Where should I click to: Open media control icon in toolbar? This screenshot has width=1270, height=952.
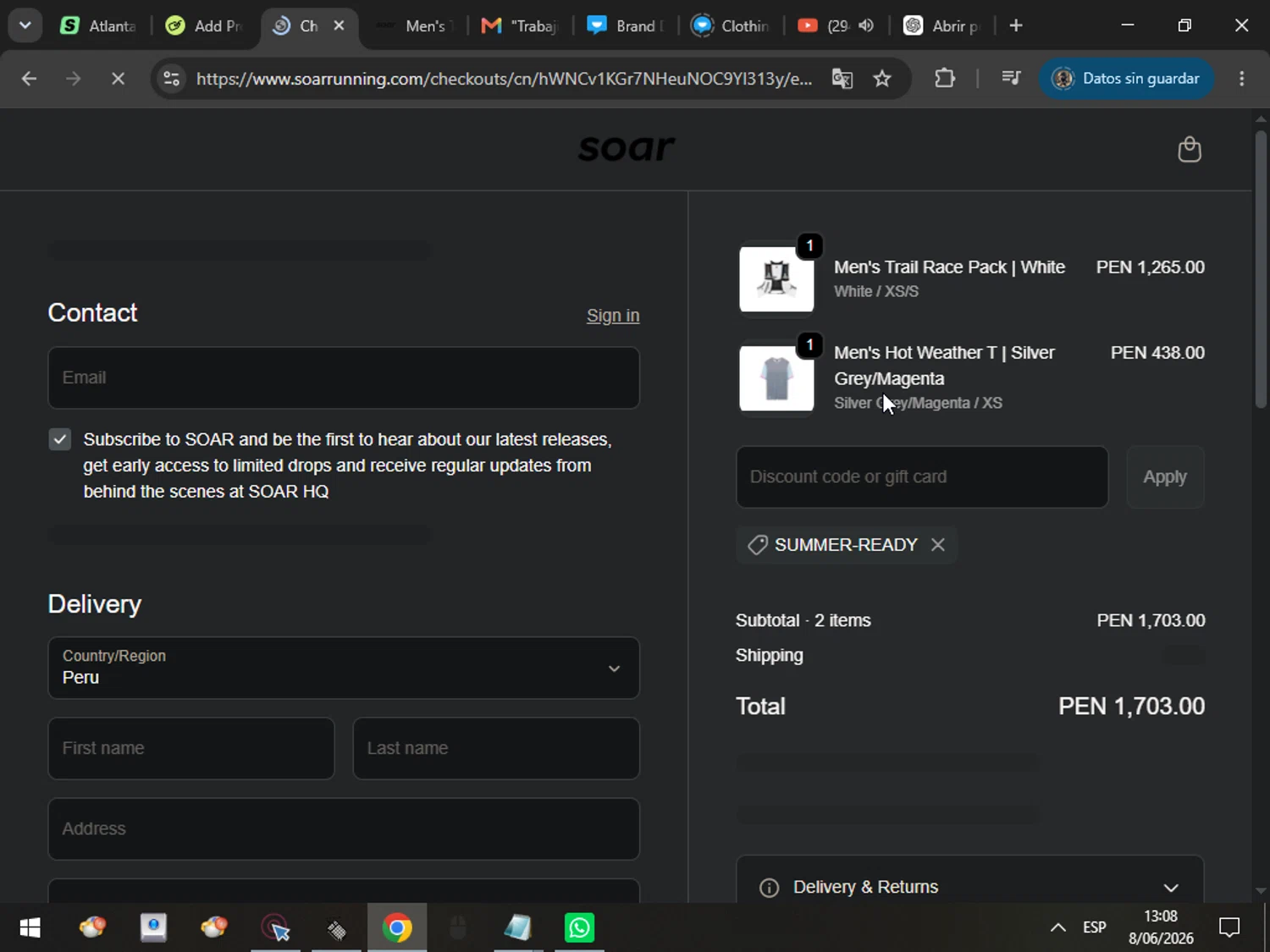click(1011, 79)
